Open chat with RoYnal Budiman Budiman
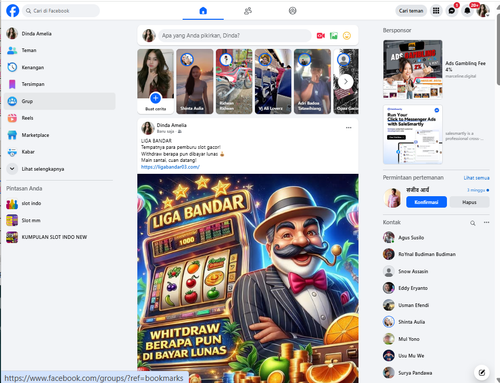This screenshot has width=500, height=383. [436, 254]
